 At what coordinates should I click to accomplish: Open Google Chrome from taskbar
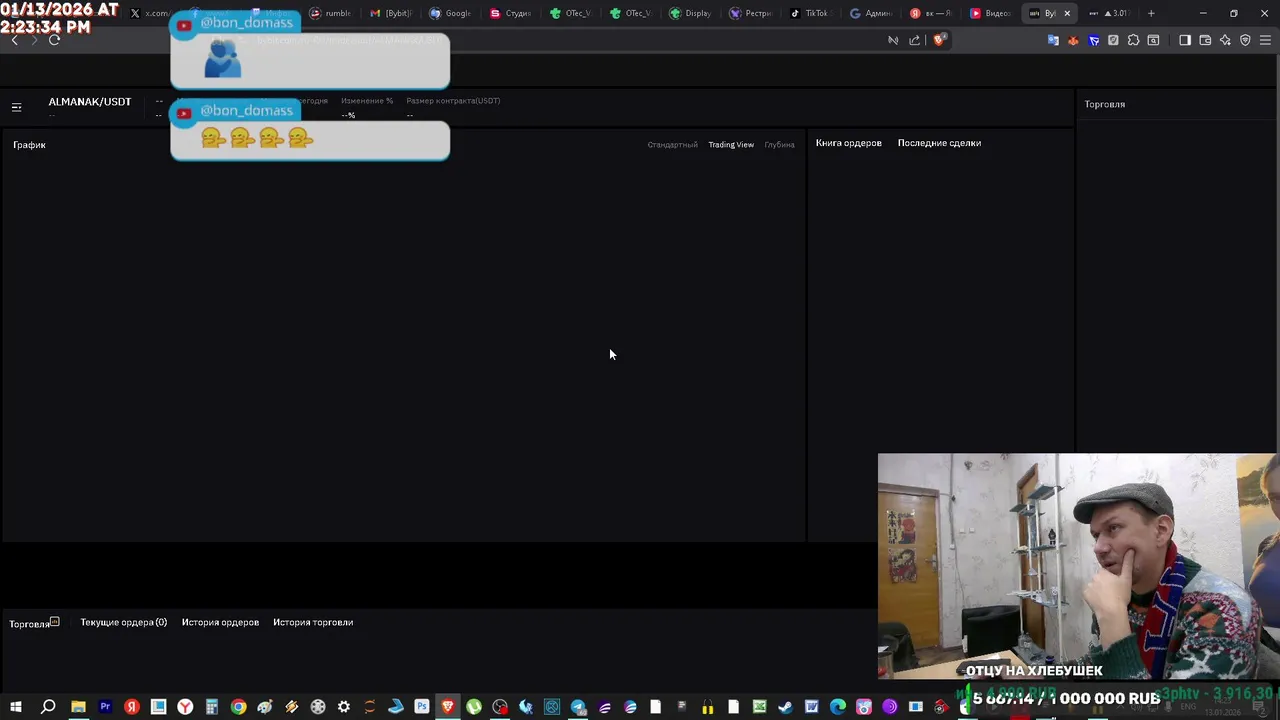238,707
